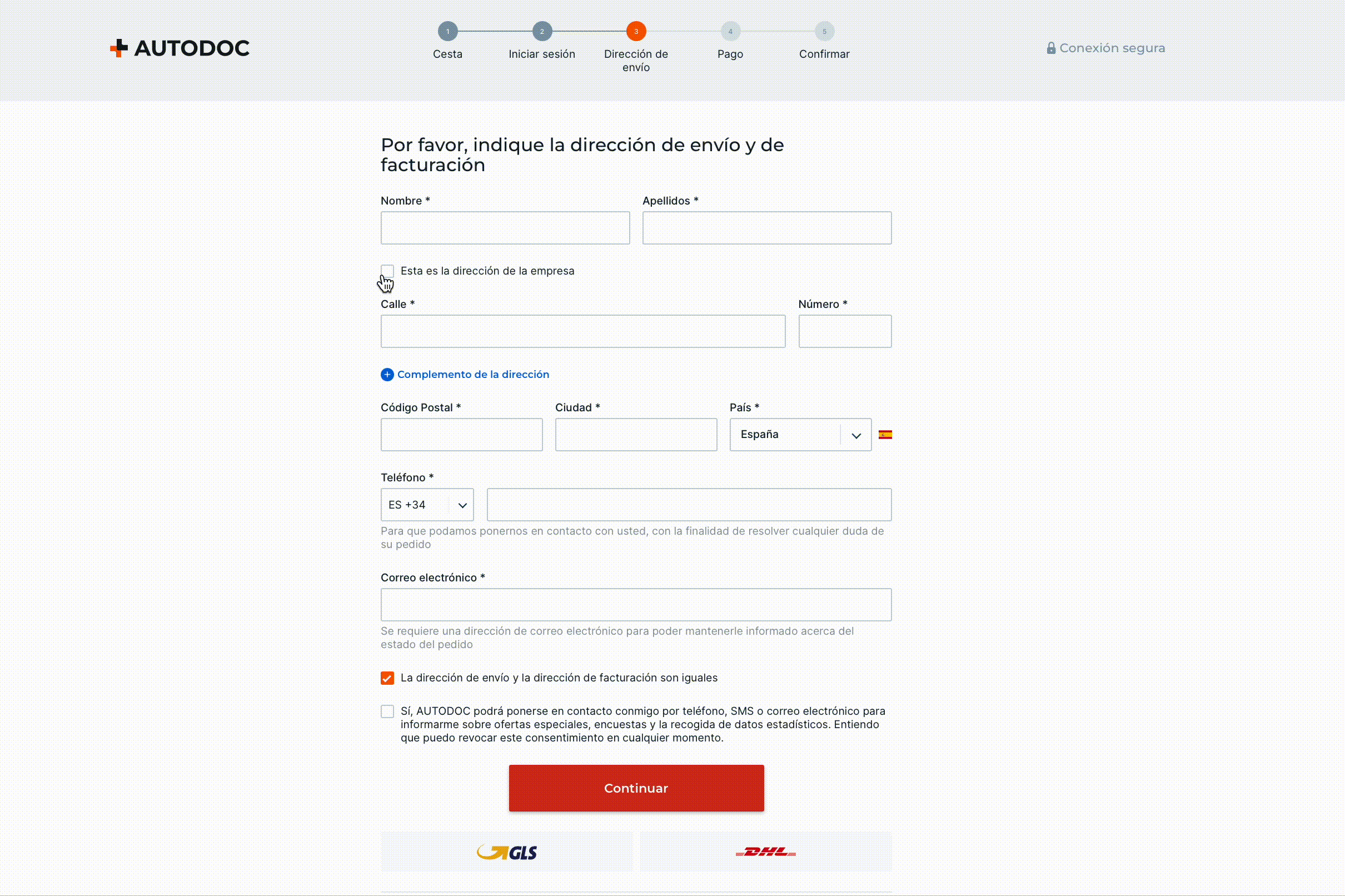Uncheck shipping and billing address are equal

coord(387,678)
